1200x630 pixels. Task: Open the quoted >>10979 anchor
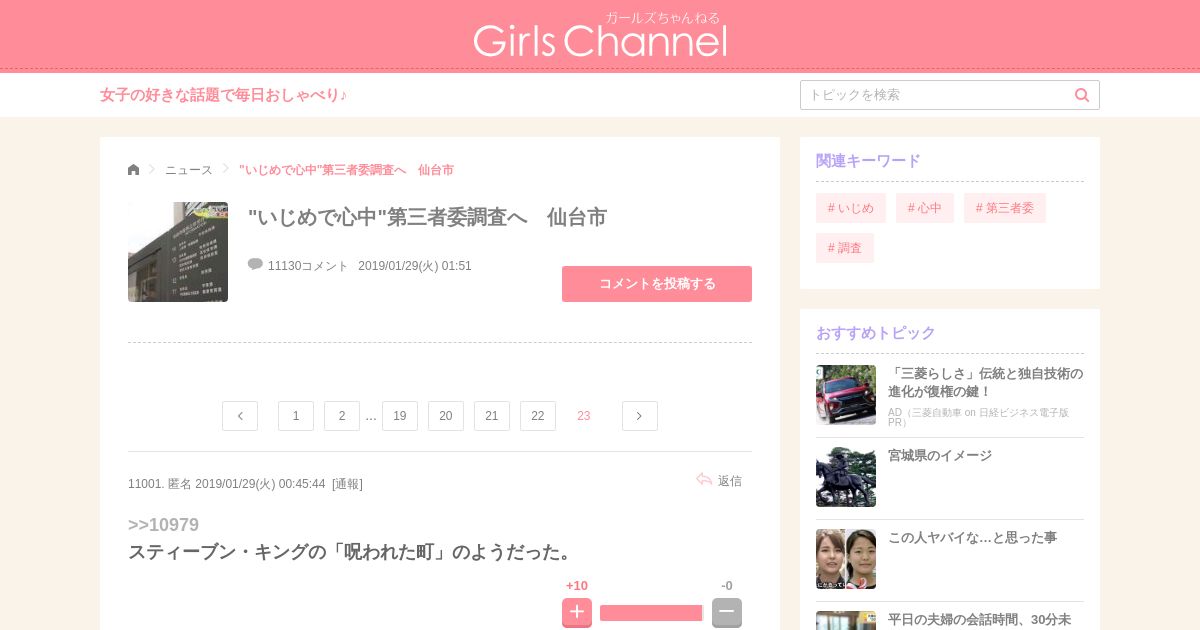click(x=163, y=525)
